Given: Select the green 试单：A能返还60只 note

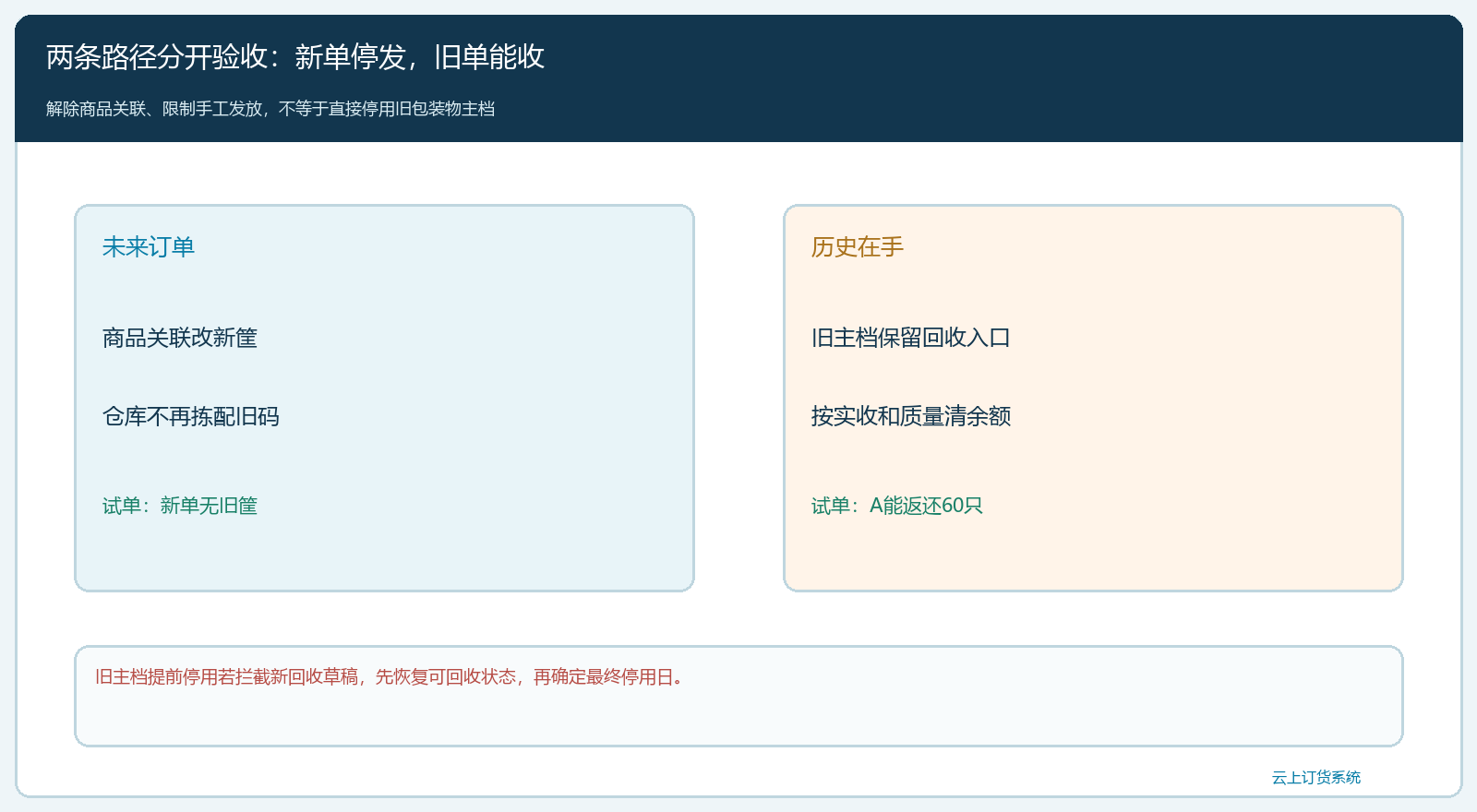Looking at the screenshot, I should [x=897, y=506].
